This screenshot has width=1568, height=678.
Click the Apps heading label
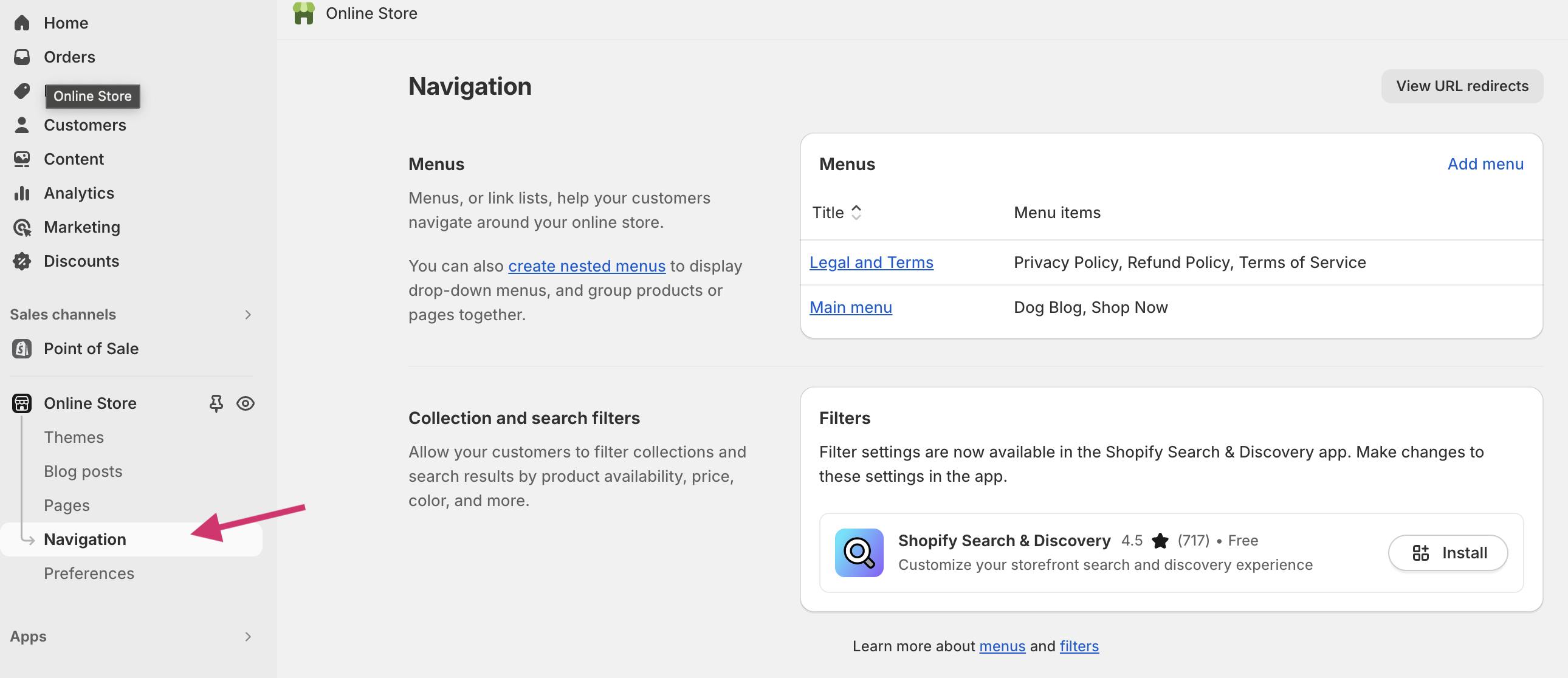tap(28, 637)
